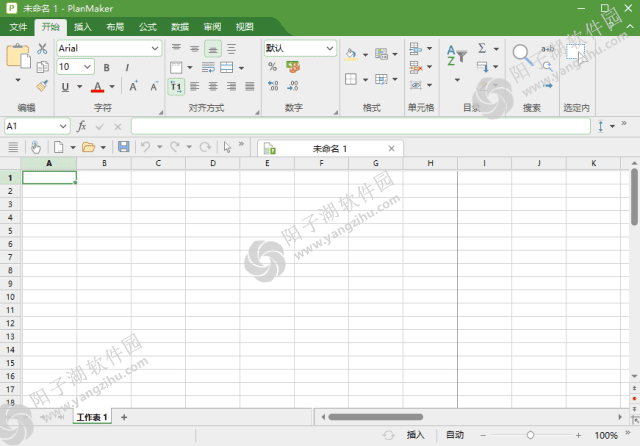Click the add decimal places icon

tap(273, 85)
